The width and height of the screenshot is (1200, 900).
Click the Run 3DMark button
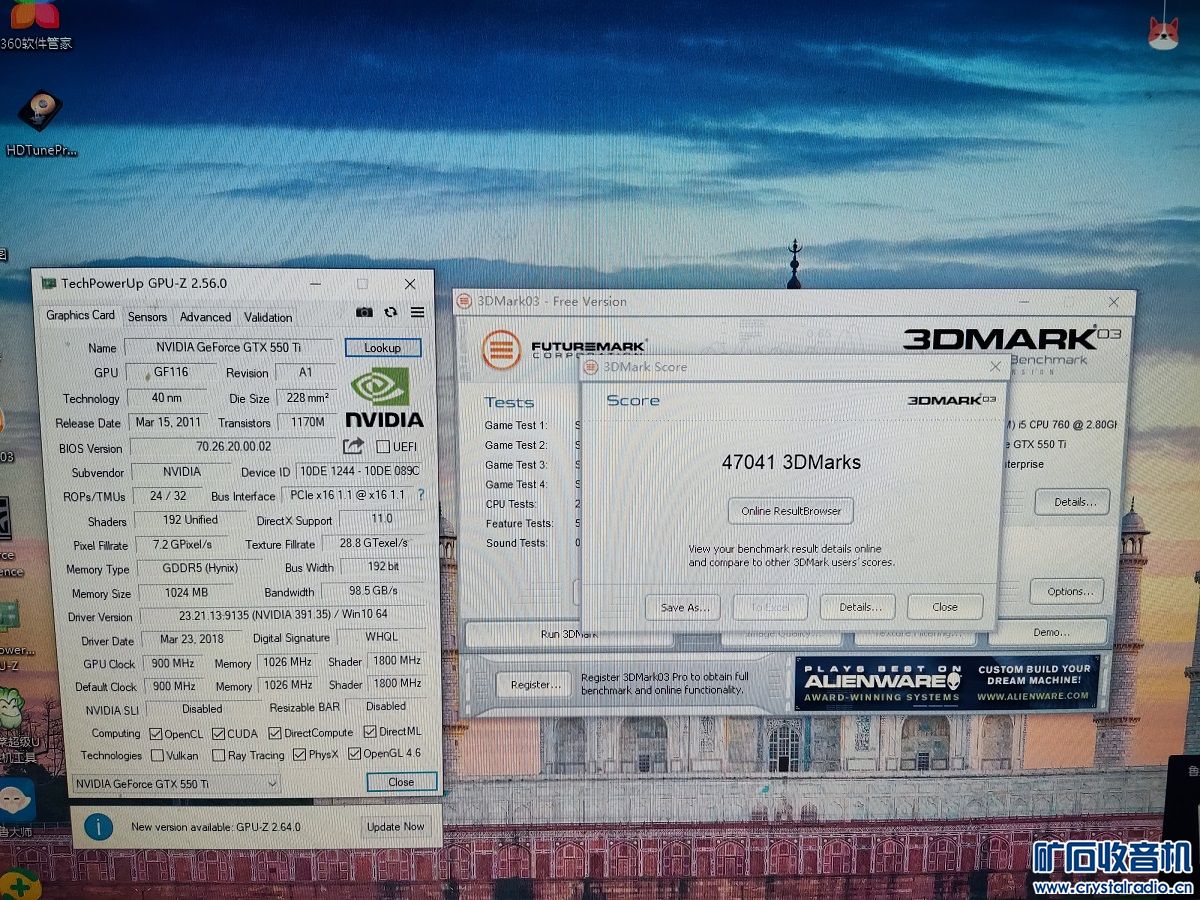point(568,633)
